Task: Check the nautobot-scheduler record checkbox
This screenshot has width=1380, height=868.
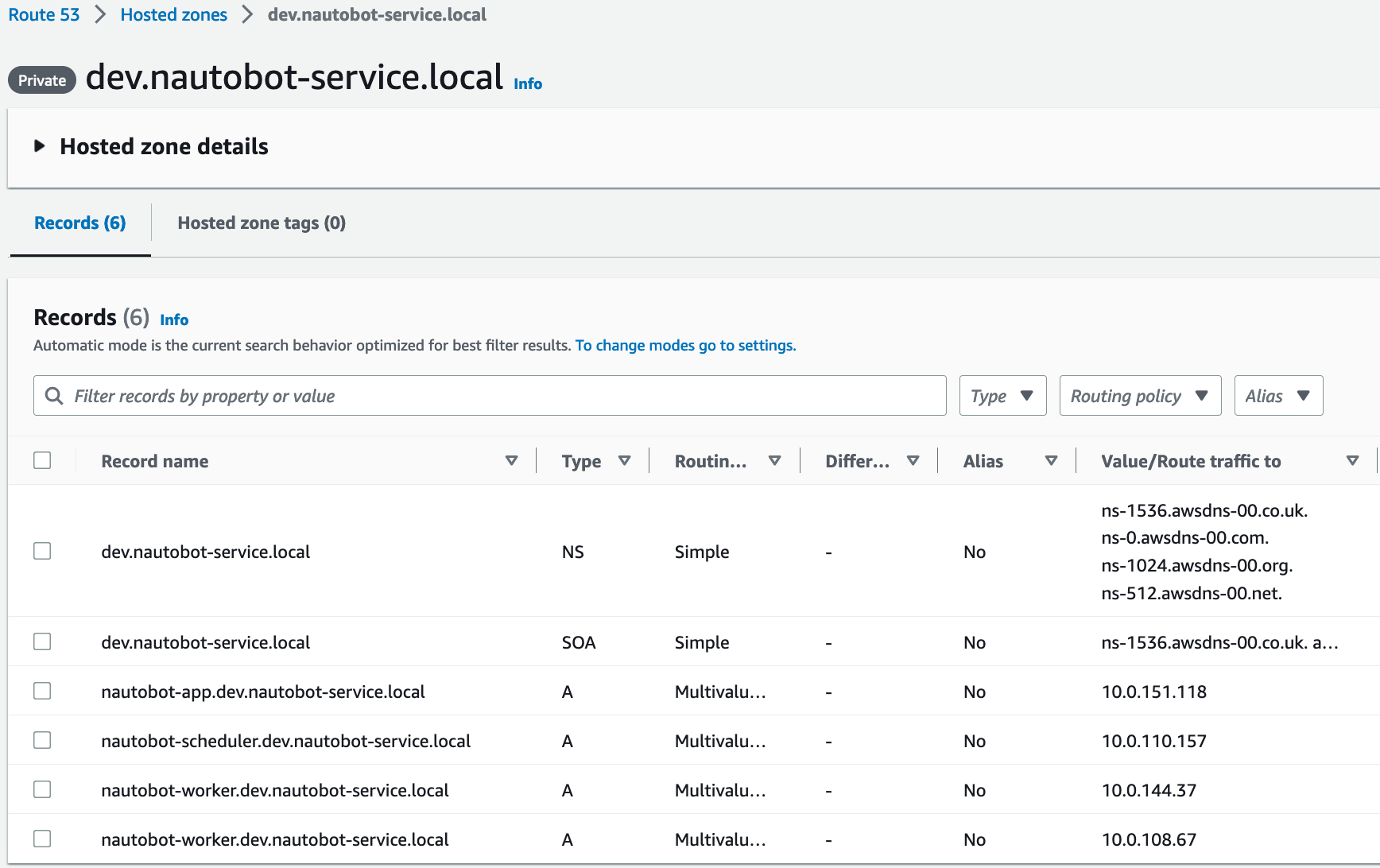Action: coord(42,740)
